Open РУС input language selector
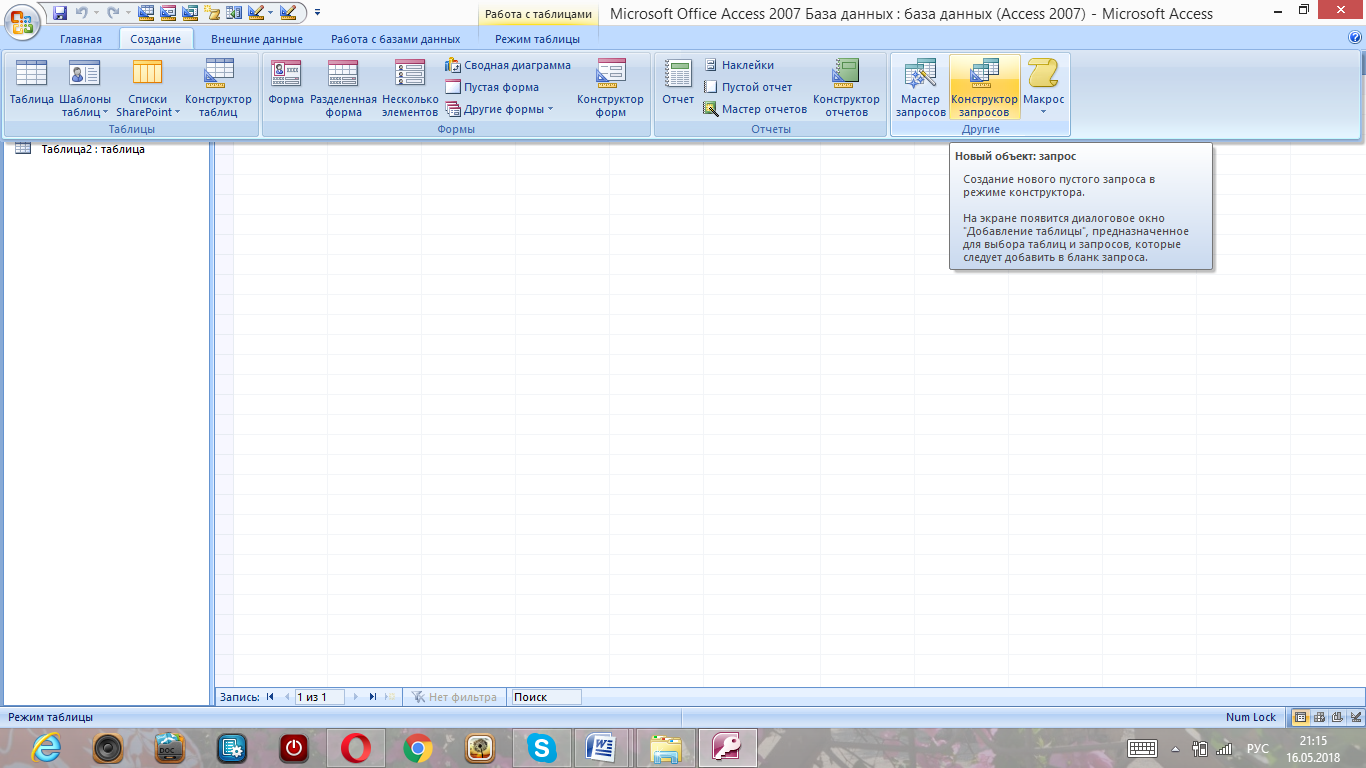1366x768 pixels. click(x=1257, y=748)
